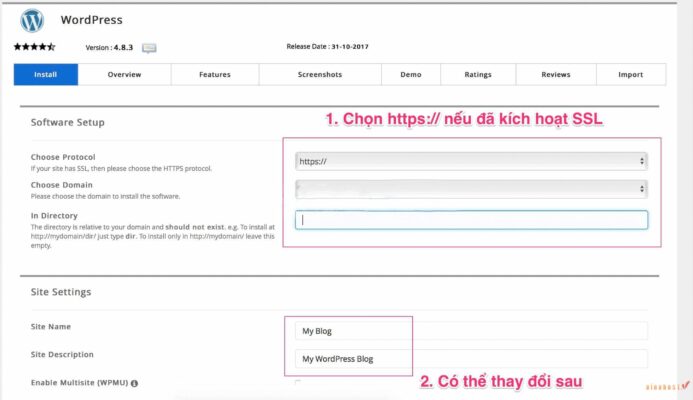Click the WordPress logo icon
This screenshot has height=400, width=693.
[32, 20]
